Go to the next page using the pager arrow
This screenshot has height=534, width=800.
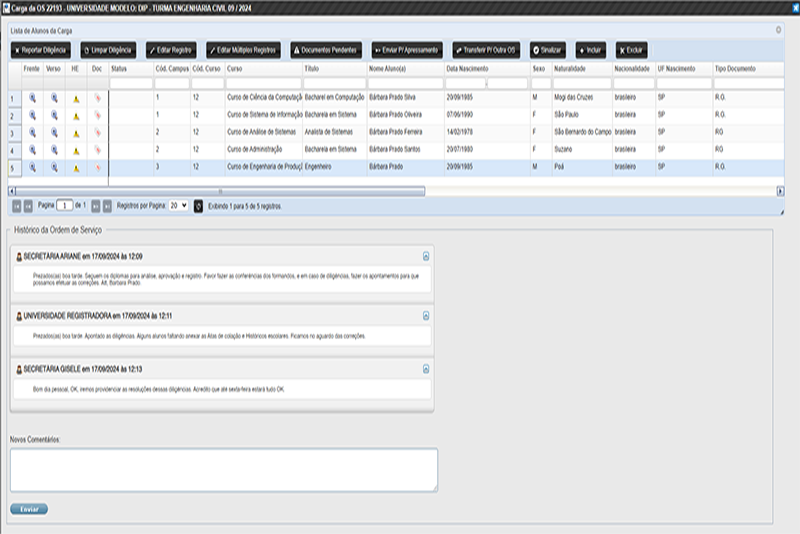(x=95, y=205)
